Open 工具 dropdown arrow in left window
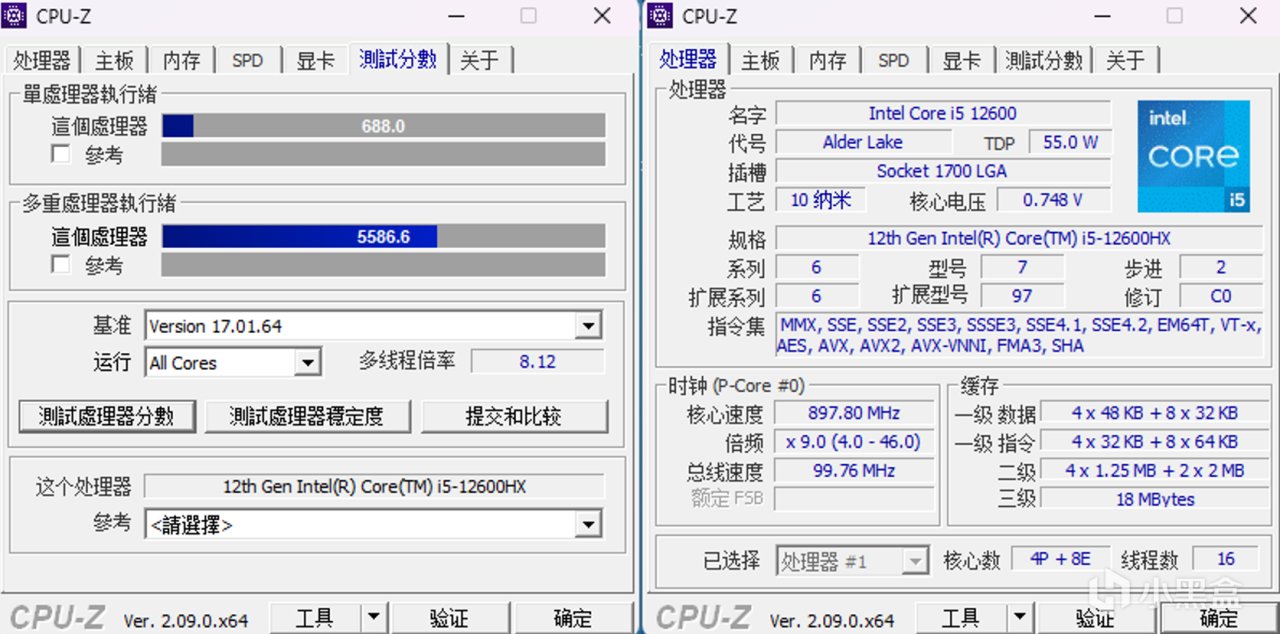This screenshot has width=1280, height=634. pyautogui.click(x=372, y=618)
